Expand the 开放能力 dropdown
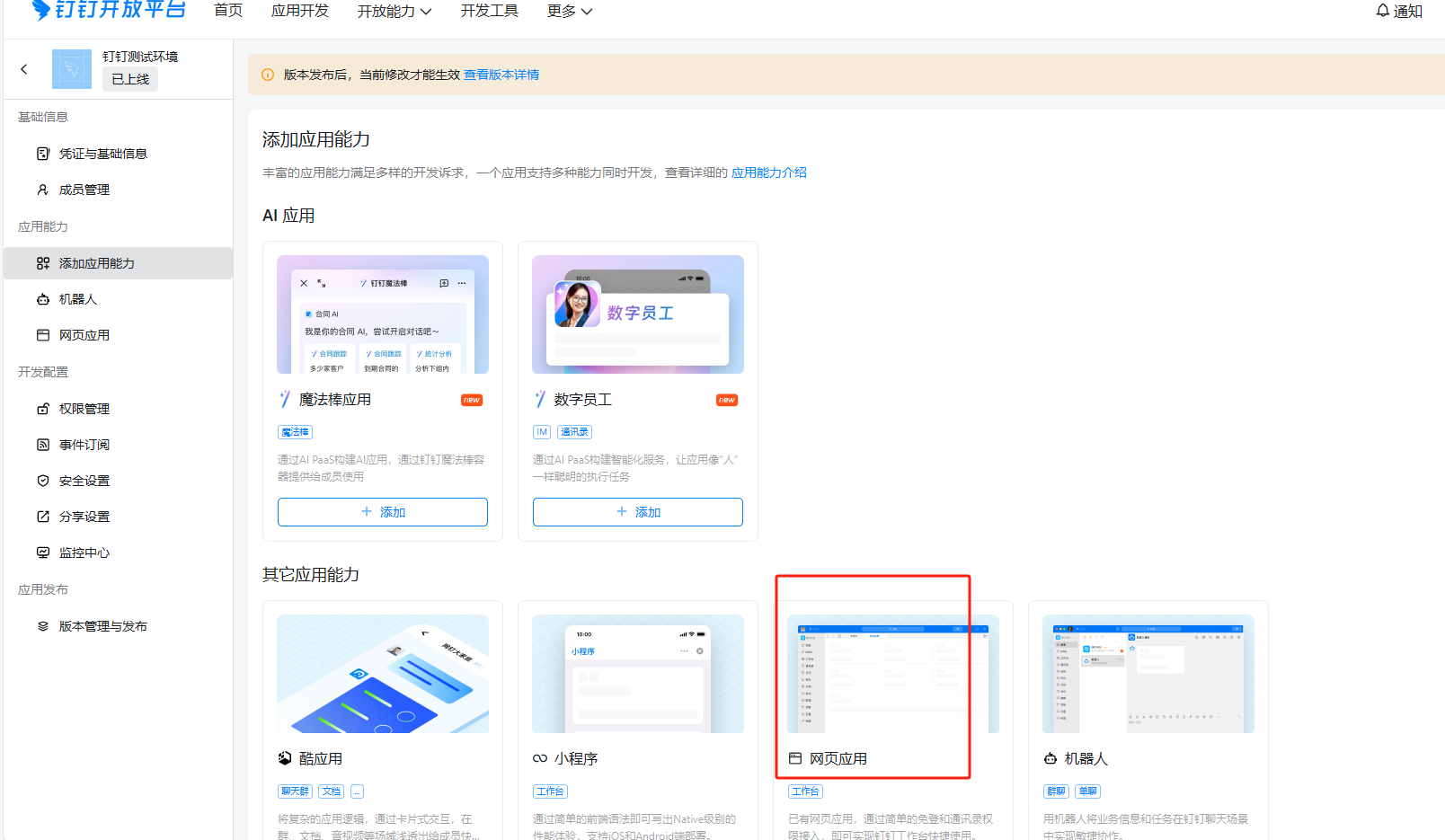Viewport: 1445px width, 840px height. [394, 11]
